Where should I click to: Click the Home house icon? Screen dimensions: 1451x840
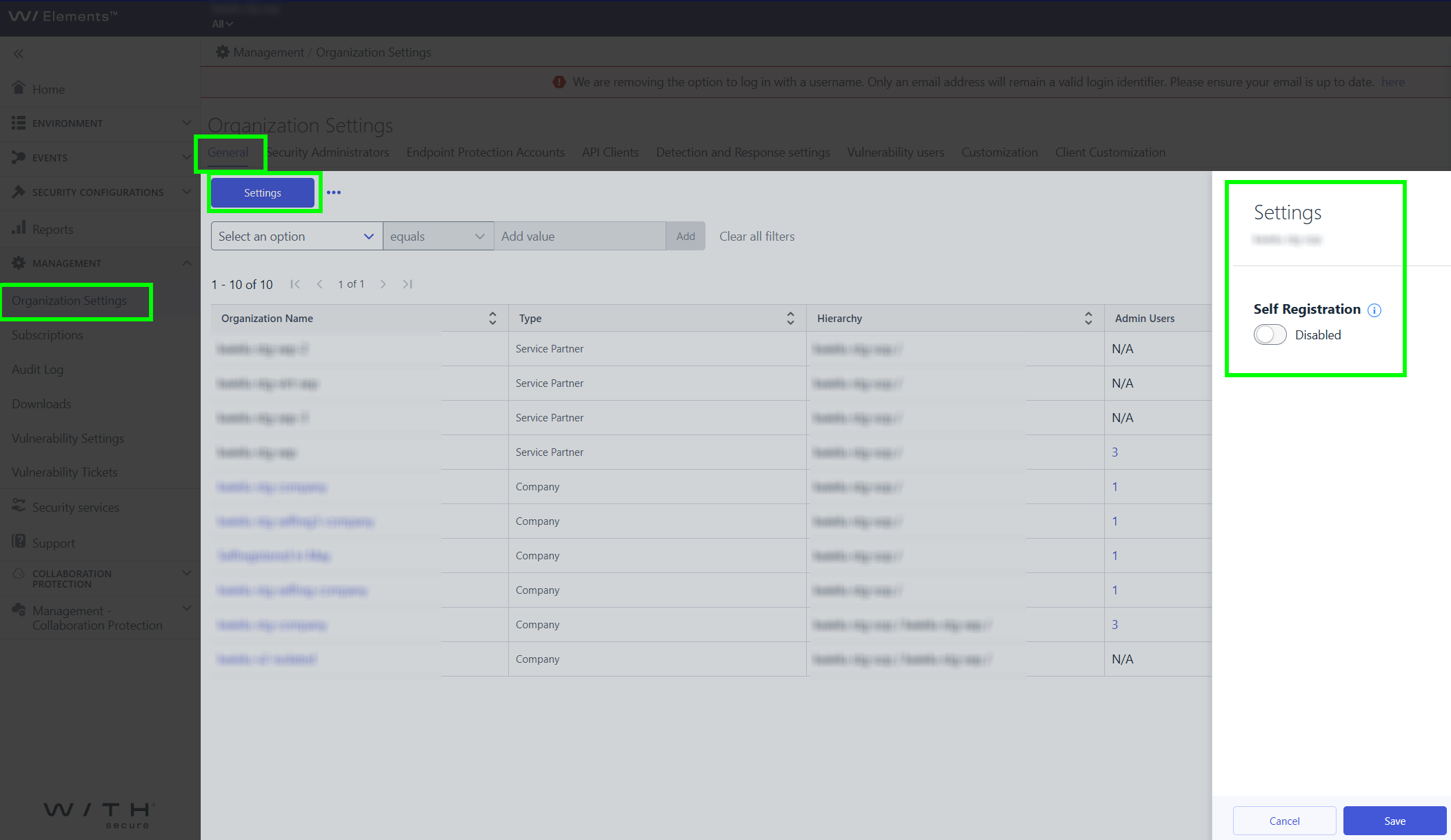[19, 88]
